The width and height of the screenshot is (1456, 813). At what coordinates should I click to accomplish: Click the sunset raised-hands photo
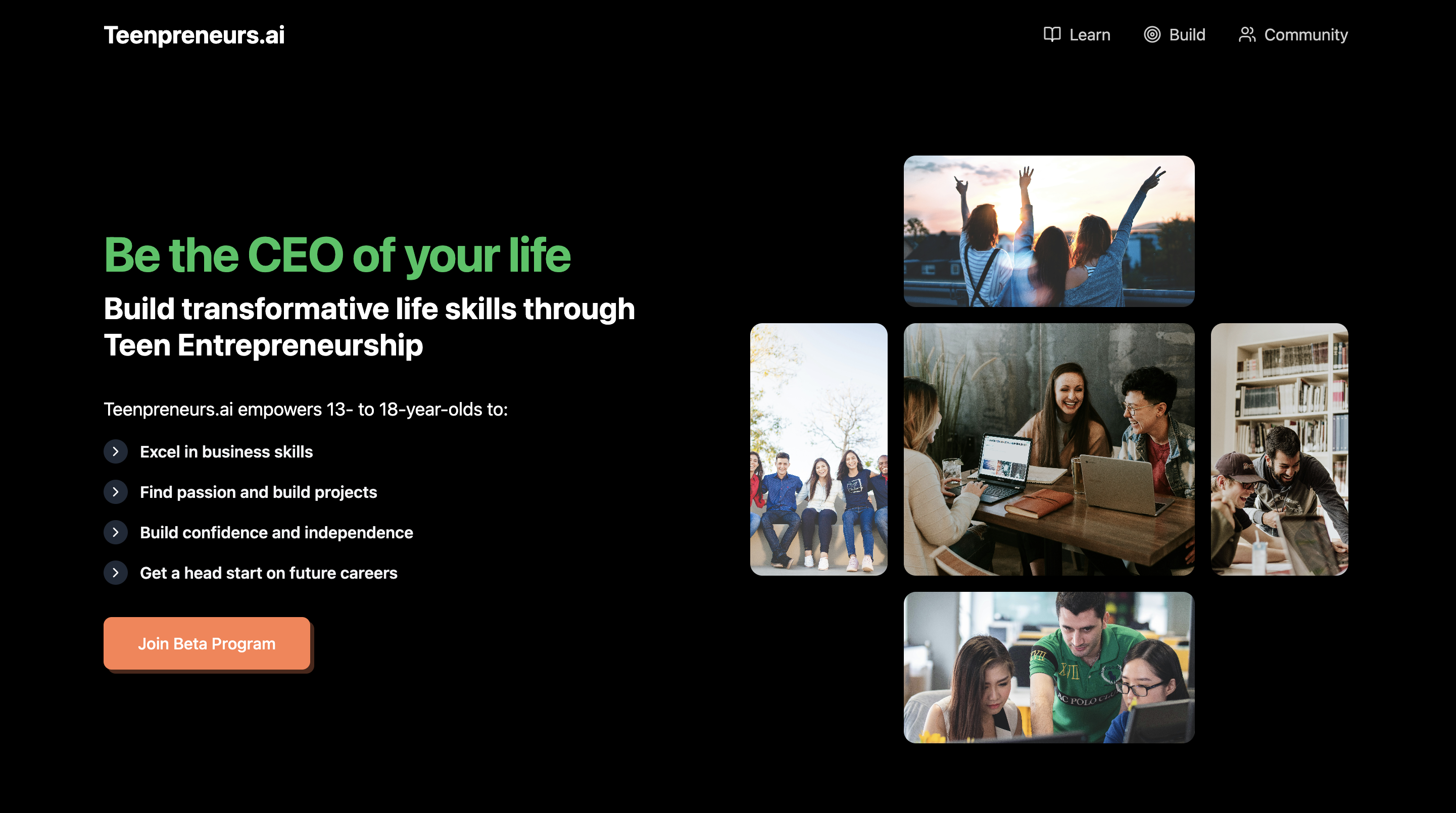pos(1048,231)
